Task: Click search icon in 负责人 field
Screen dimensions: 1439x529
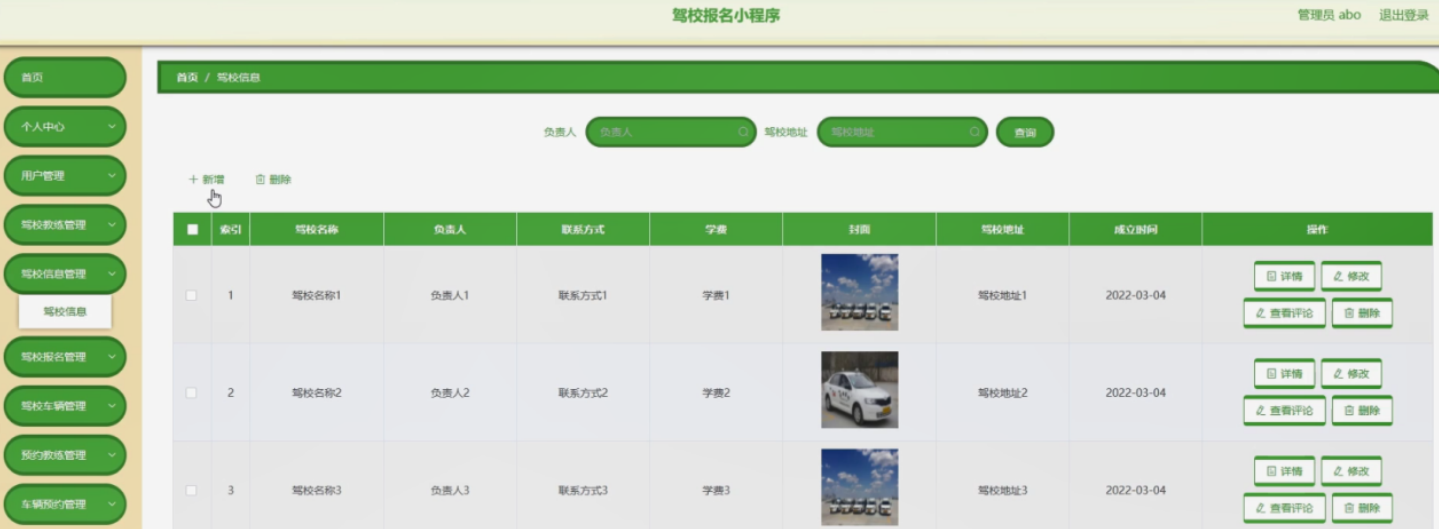Action: point(743,132)
